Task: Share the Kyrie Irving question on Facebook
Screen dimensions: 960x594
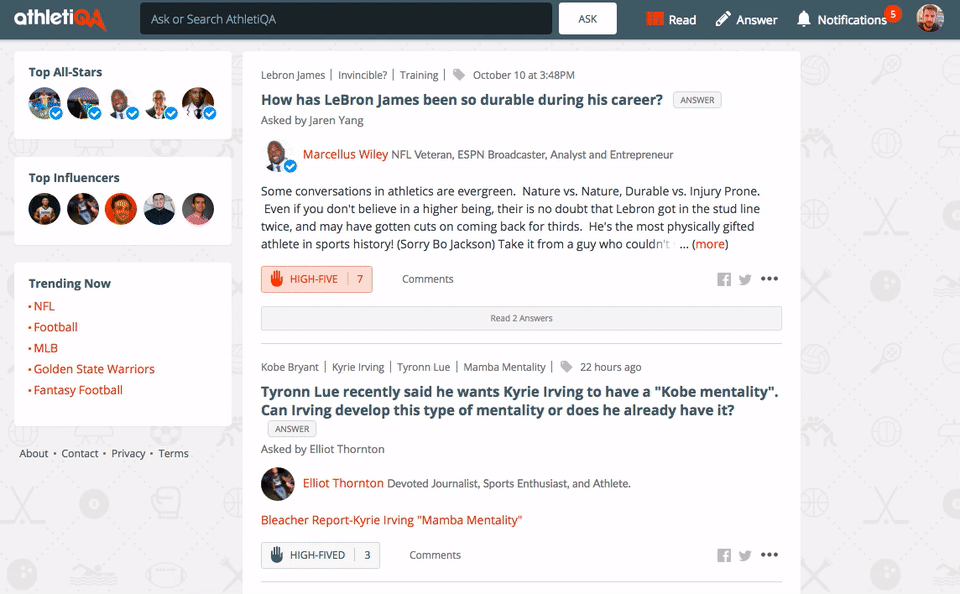Action: point(724,555)
